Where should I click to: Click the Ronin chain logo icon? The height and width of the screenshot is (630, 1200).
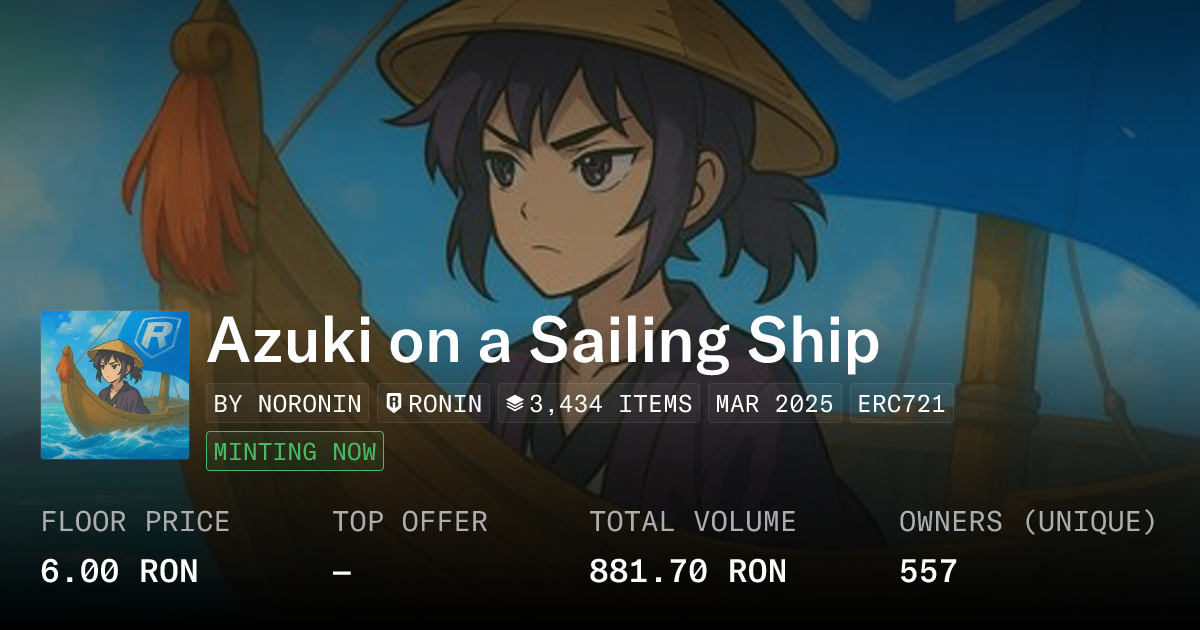pos(394,404)
